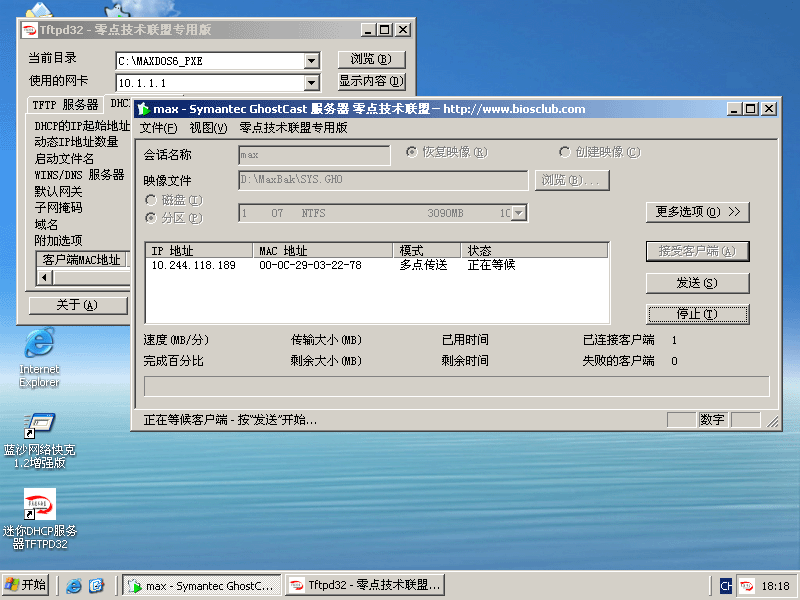Click the transfer progress bar

tap(457, 387)
